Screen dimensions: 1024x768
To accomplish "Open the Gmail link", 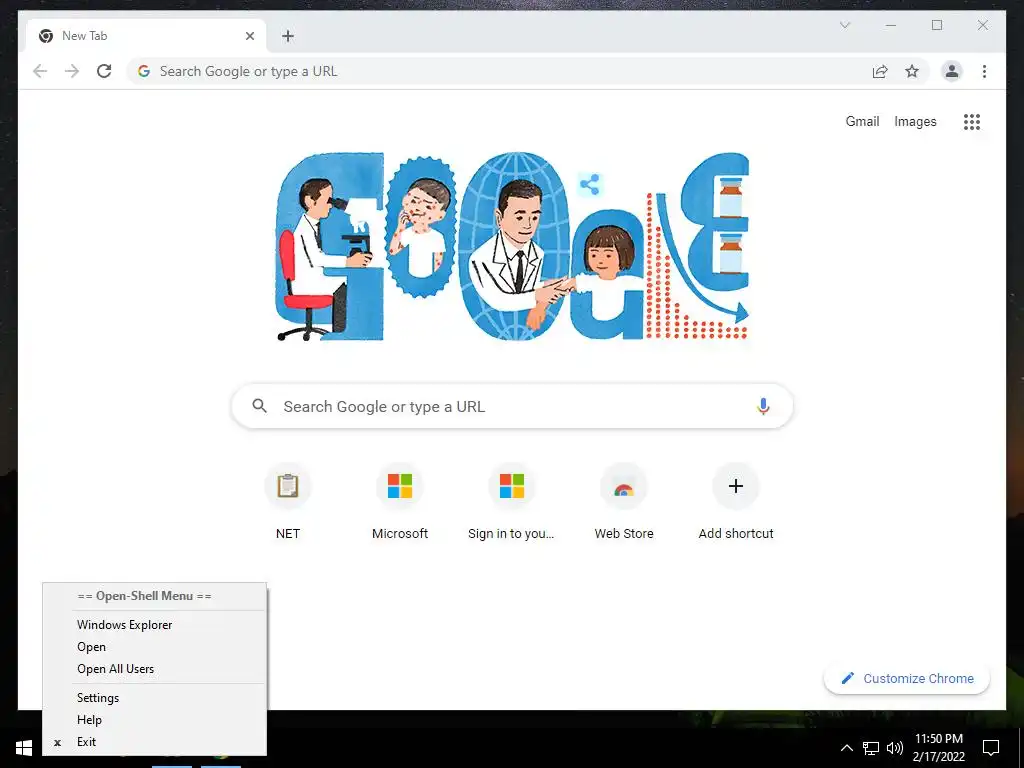I will click(862, 121).
